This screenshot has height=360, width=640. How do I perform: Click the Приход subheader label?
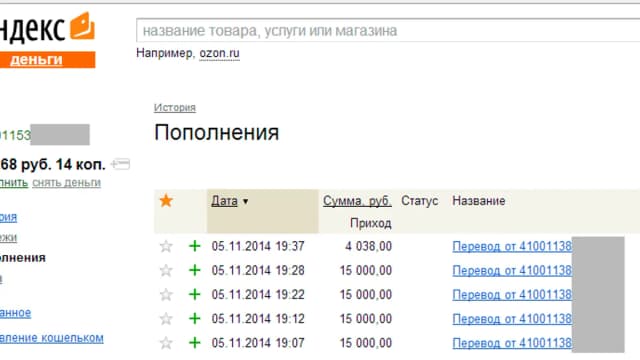(x=371, y=223)
